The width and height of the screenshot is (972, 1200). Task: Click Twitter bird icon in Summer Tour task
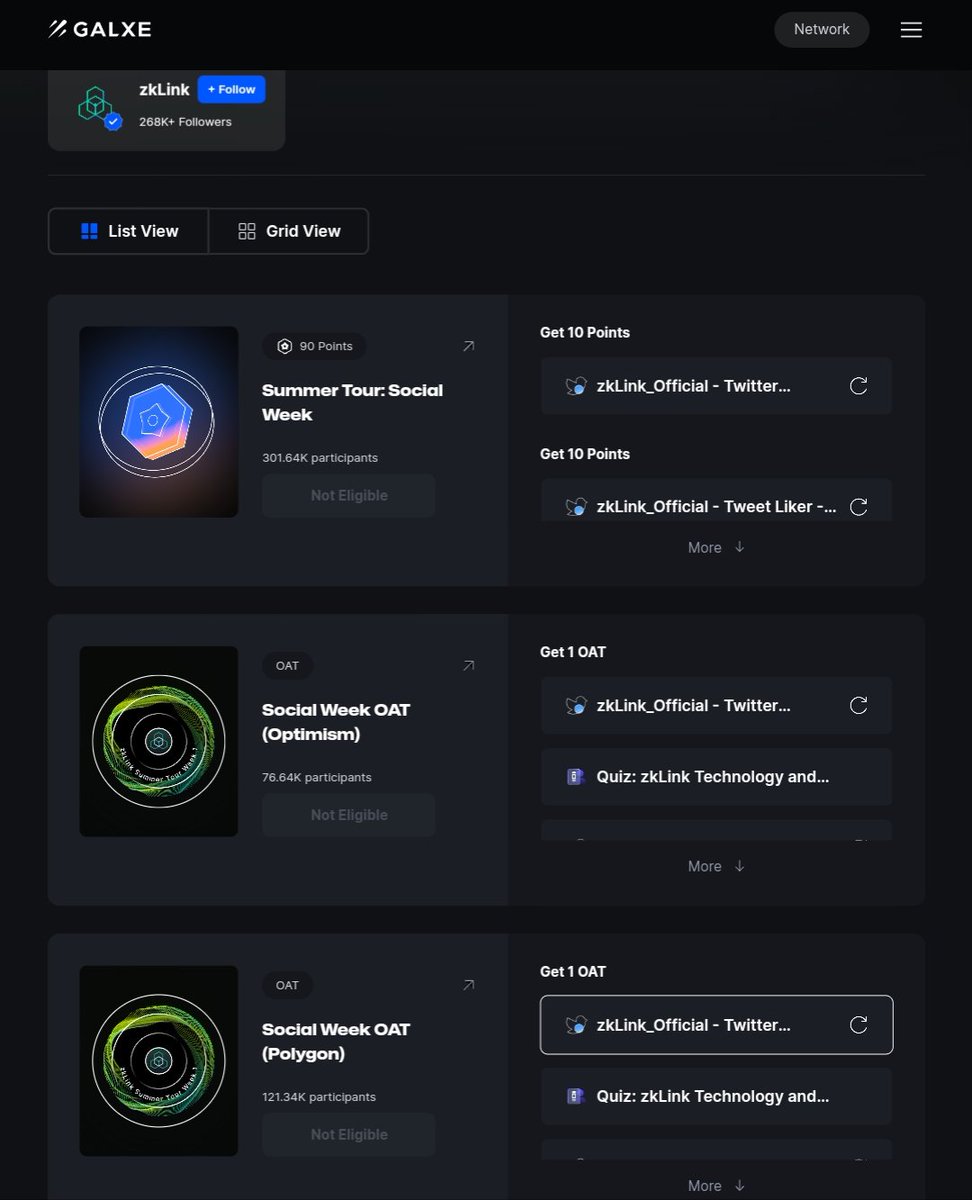575,386
